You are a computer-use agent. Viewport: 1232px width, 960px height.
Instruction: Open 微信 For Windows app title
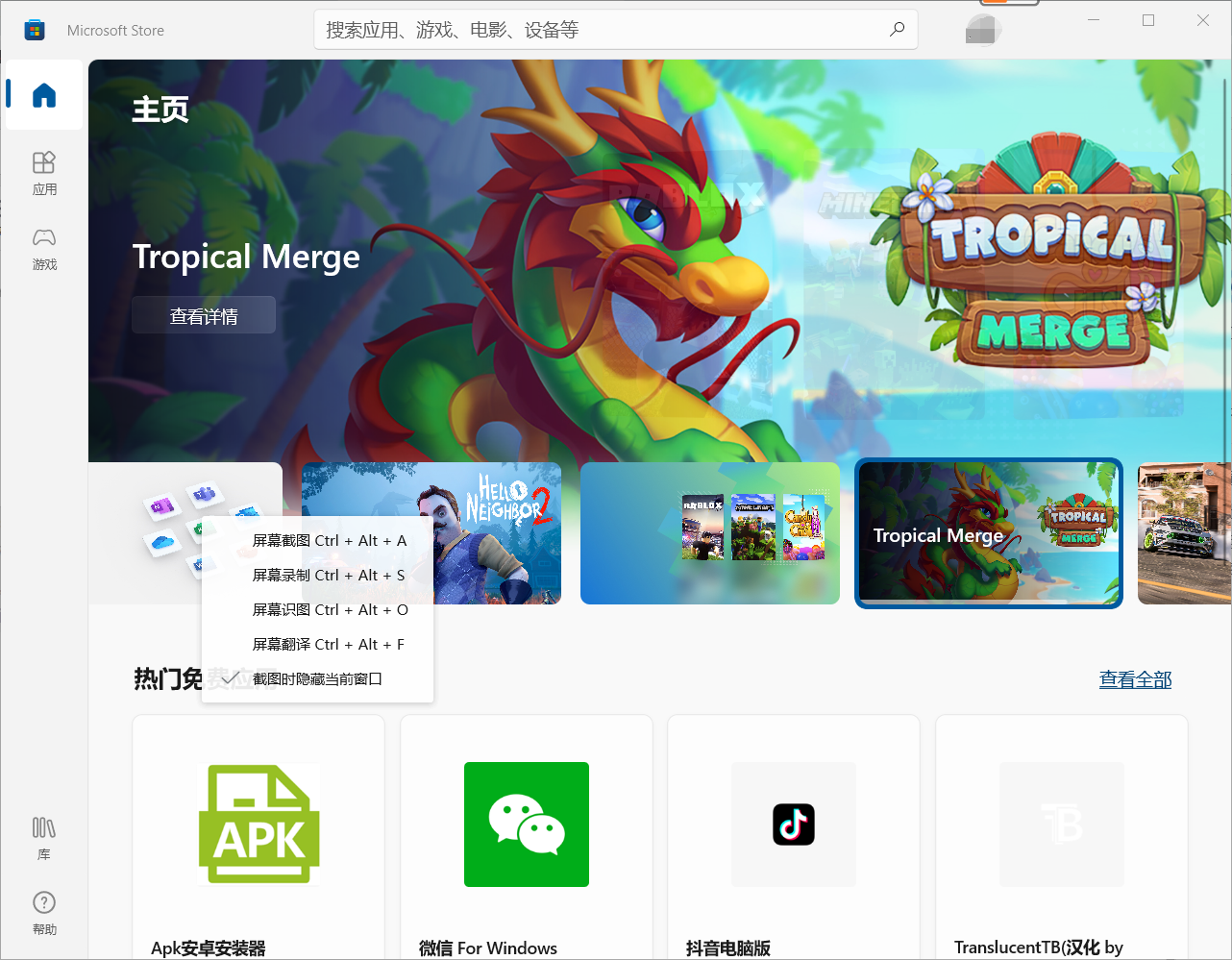[x=488, y=948]
